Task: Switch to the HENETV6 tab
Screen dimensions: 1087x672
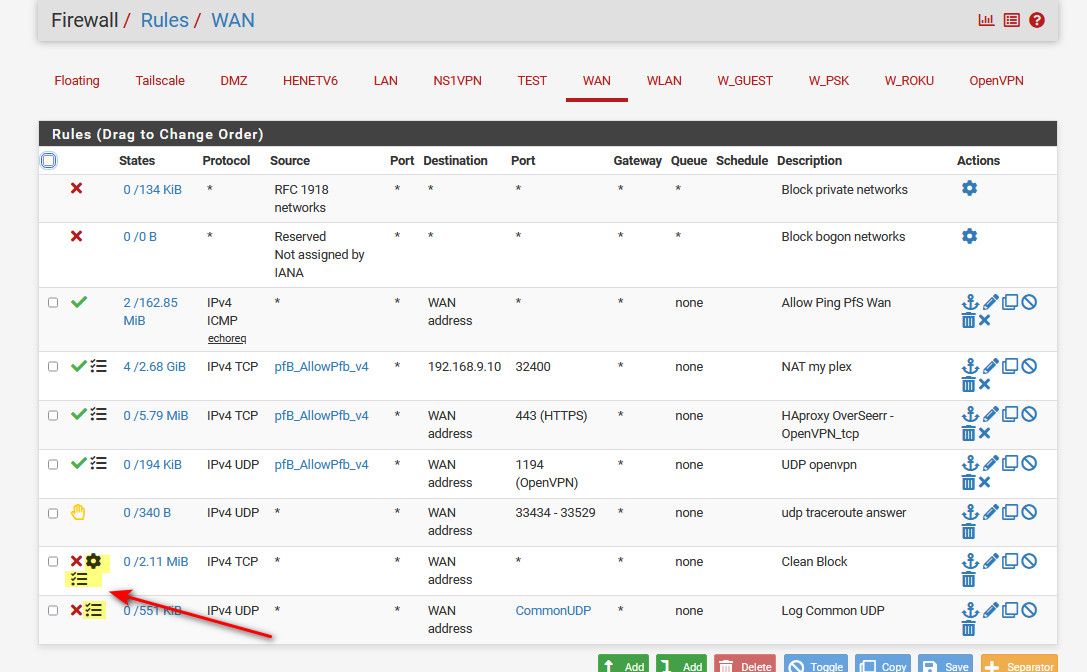Action: pos(310,80)
